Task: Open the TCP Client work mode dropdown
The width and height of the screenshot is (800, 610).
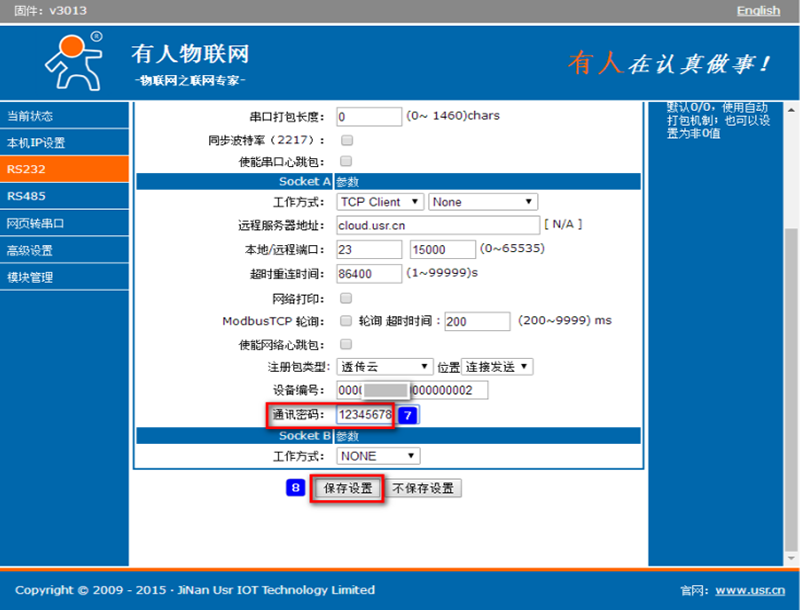Action: [380, 202]
